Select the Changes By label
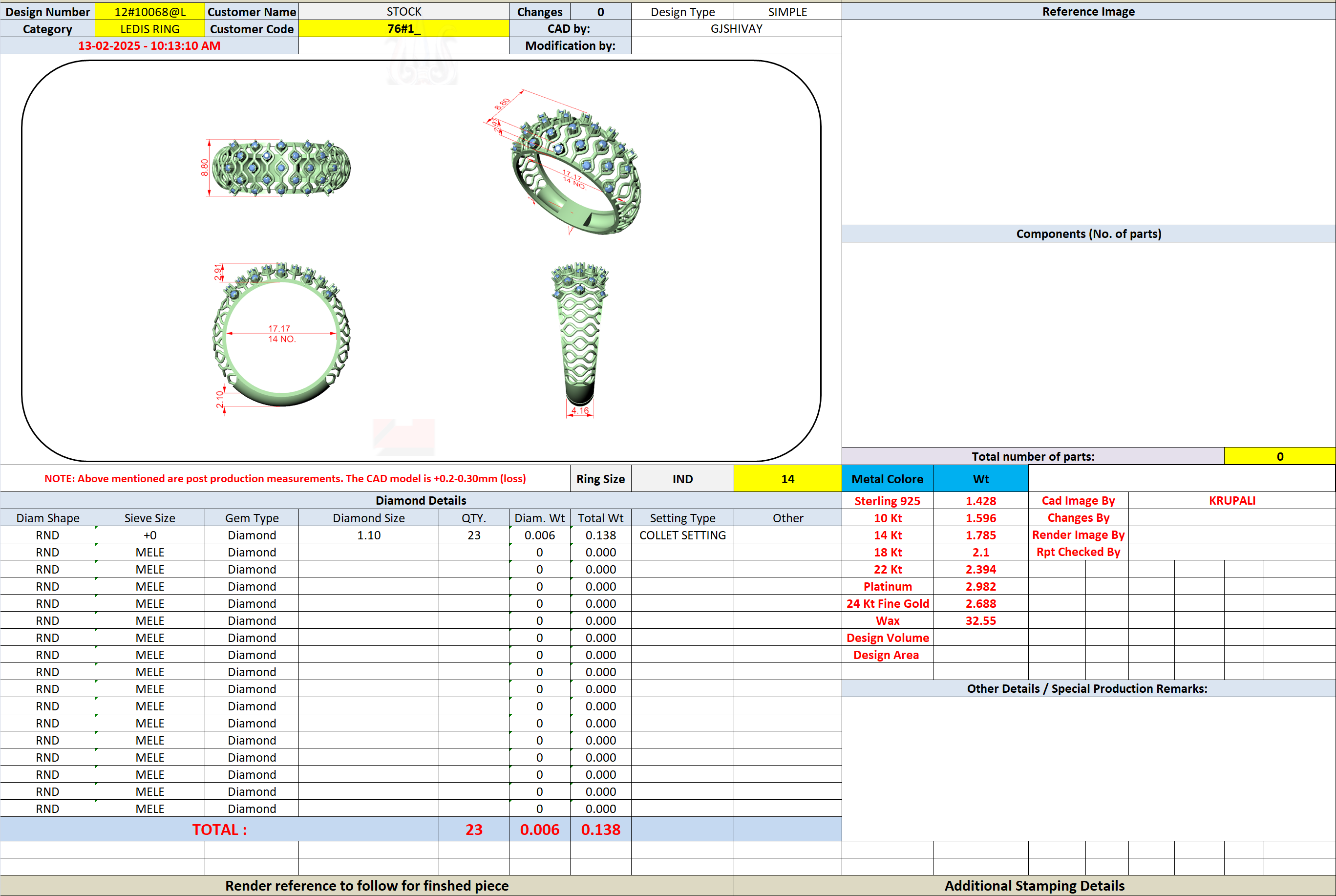The image size is (1336, 896). coord(1078,518)
